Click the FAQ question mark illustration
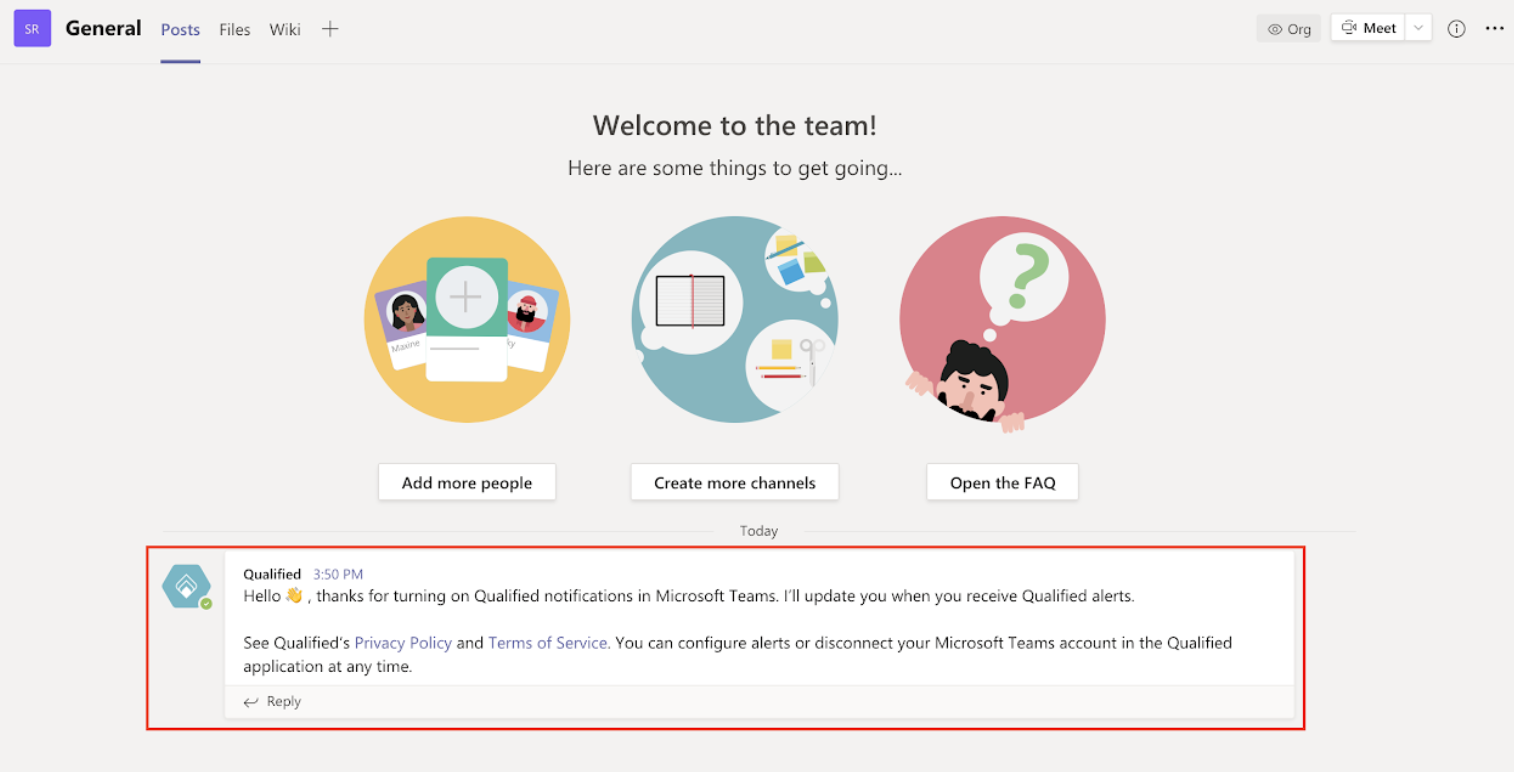The width and height of the screenshot is (1514, 772). (x=1002, y=325)
